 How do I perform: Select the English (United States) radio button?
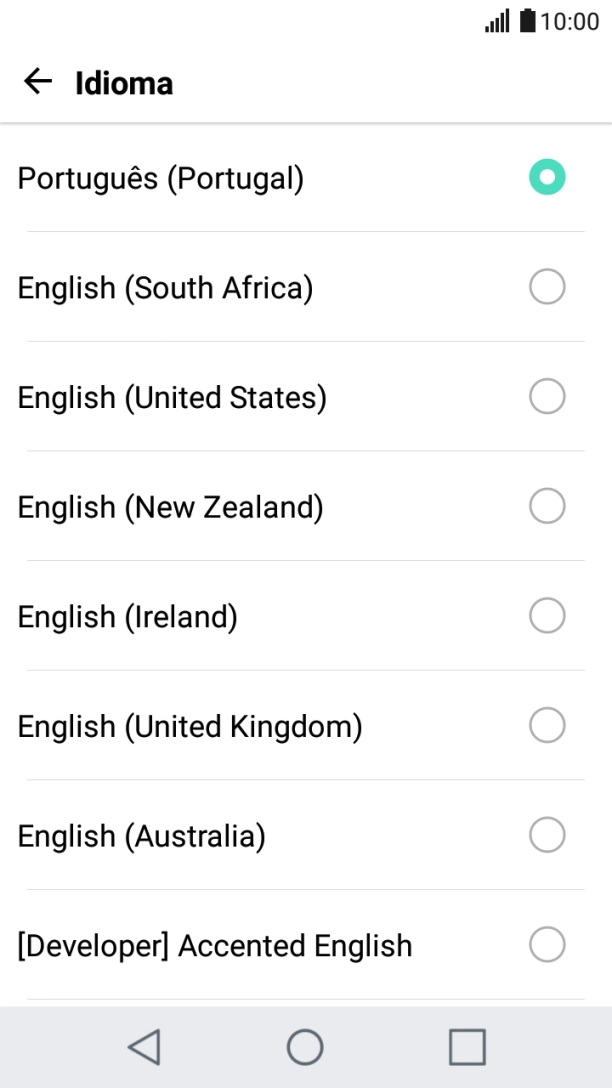pos(547,398)
